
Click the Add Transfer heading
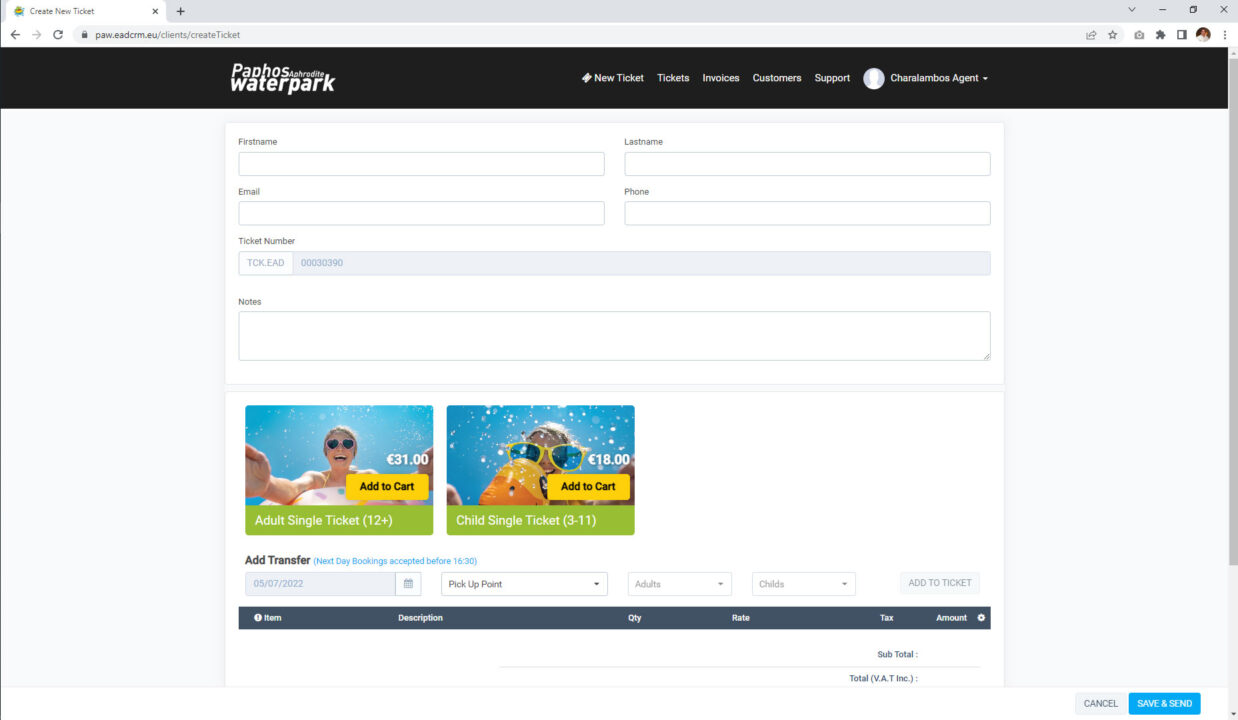[x=277, y=560]
